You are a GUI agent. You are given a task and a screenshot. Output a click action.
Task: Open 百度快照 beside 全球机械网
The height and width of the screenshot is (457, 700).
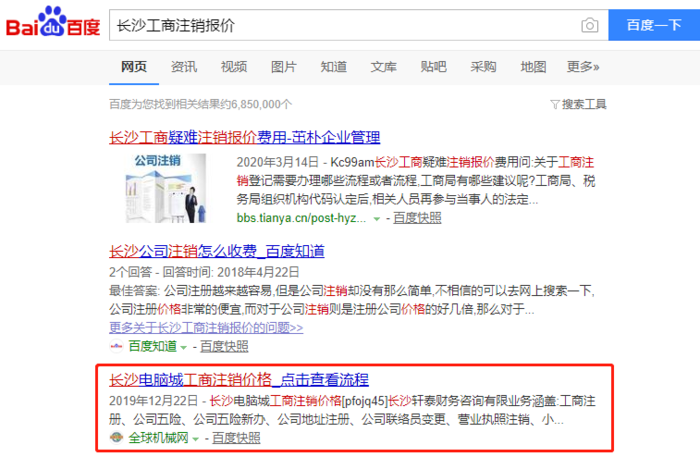tap(236, 438)
